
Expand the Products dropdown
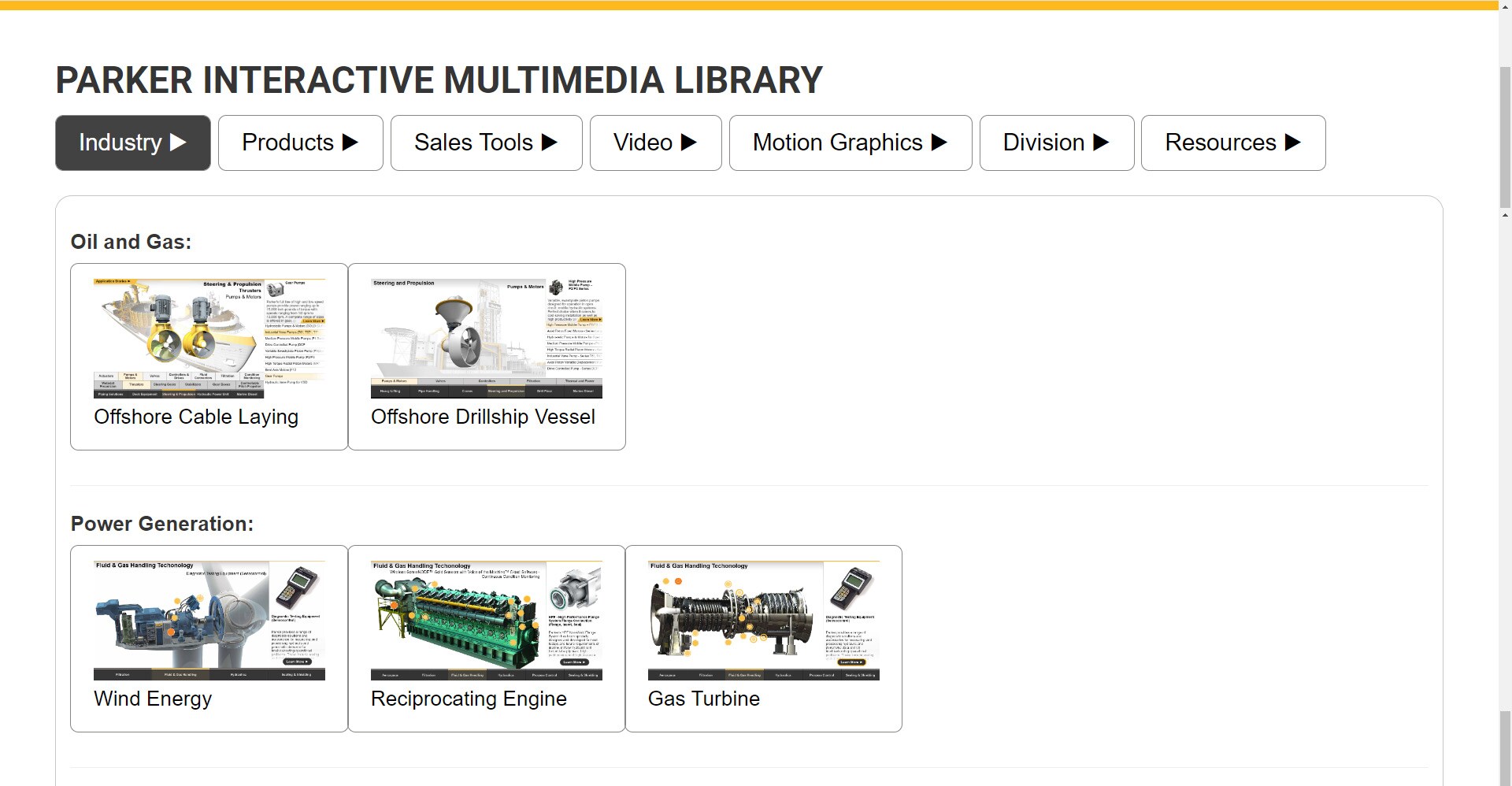[x=300, y=143]
